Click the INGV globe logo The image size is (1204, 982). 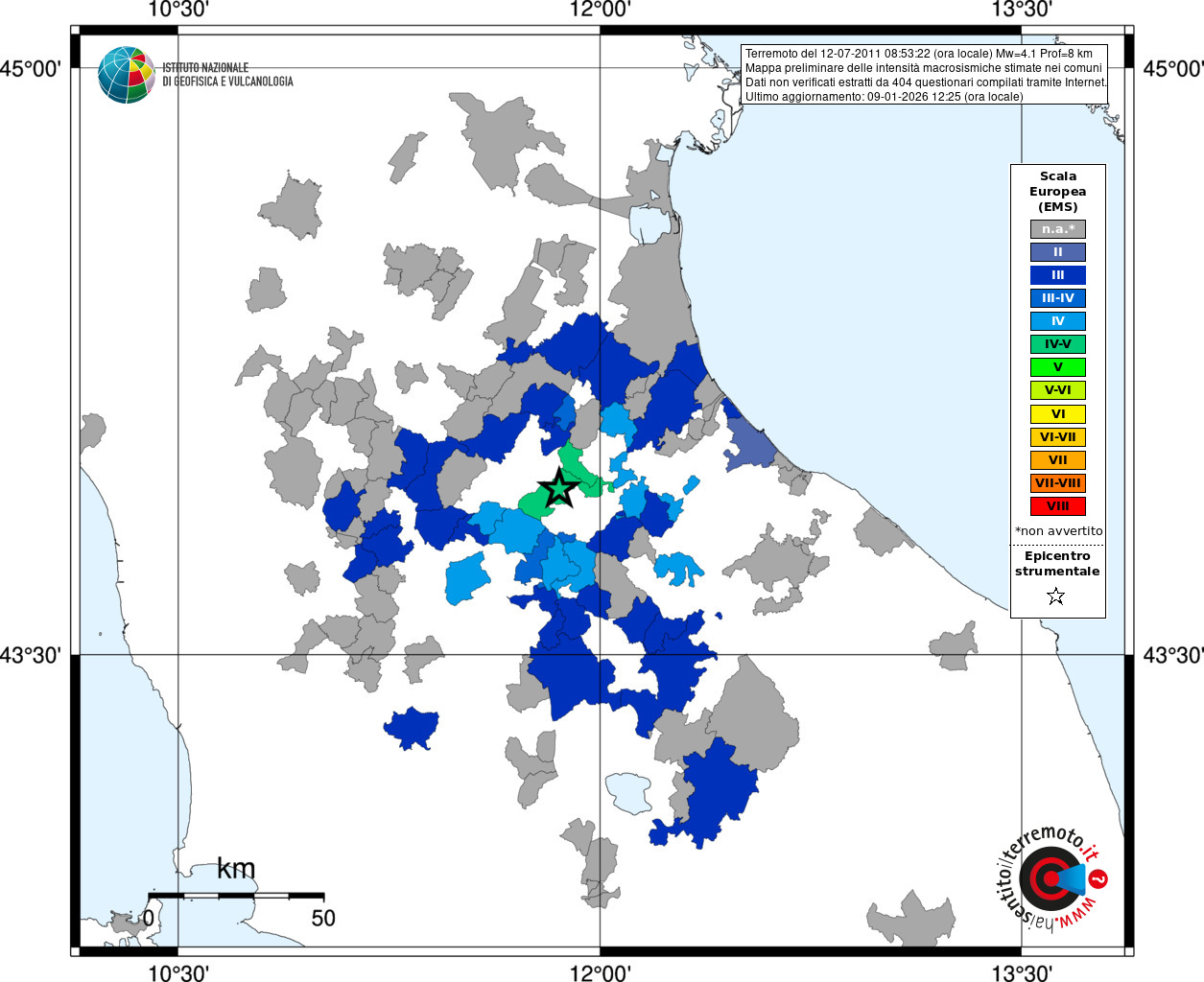coord(126,75)
